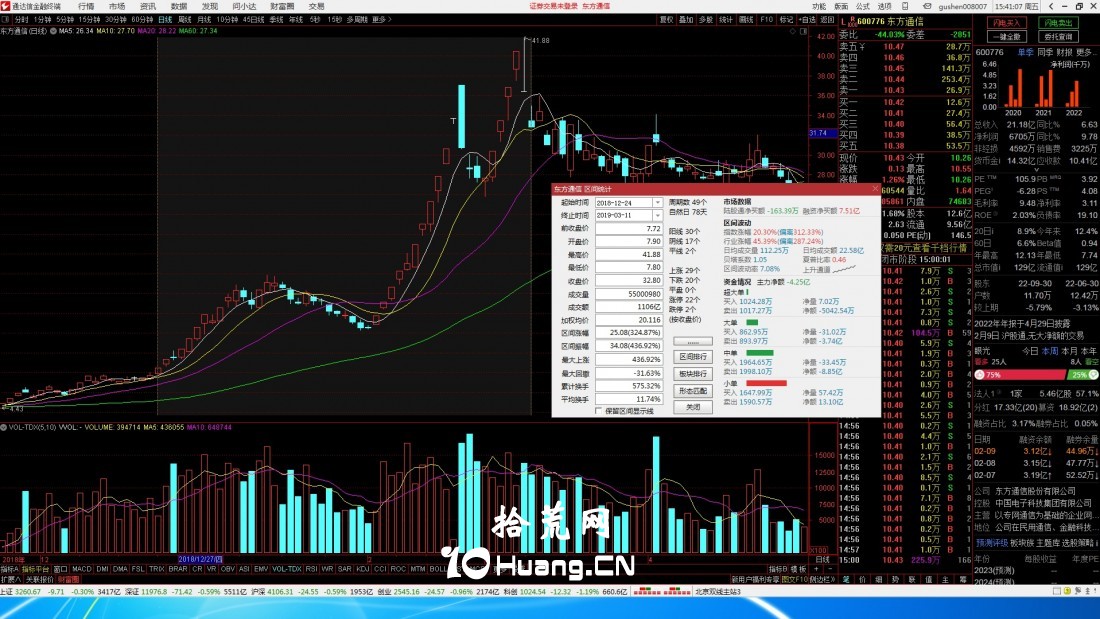Click the 形态匹配 button

pos(692,391)
